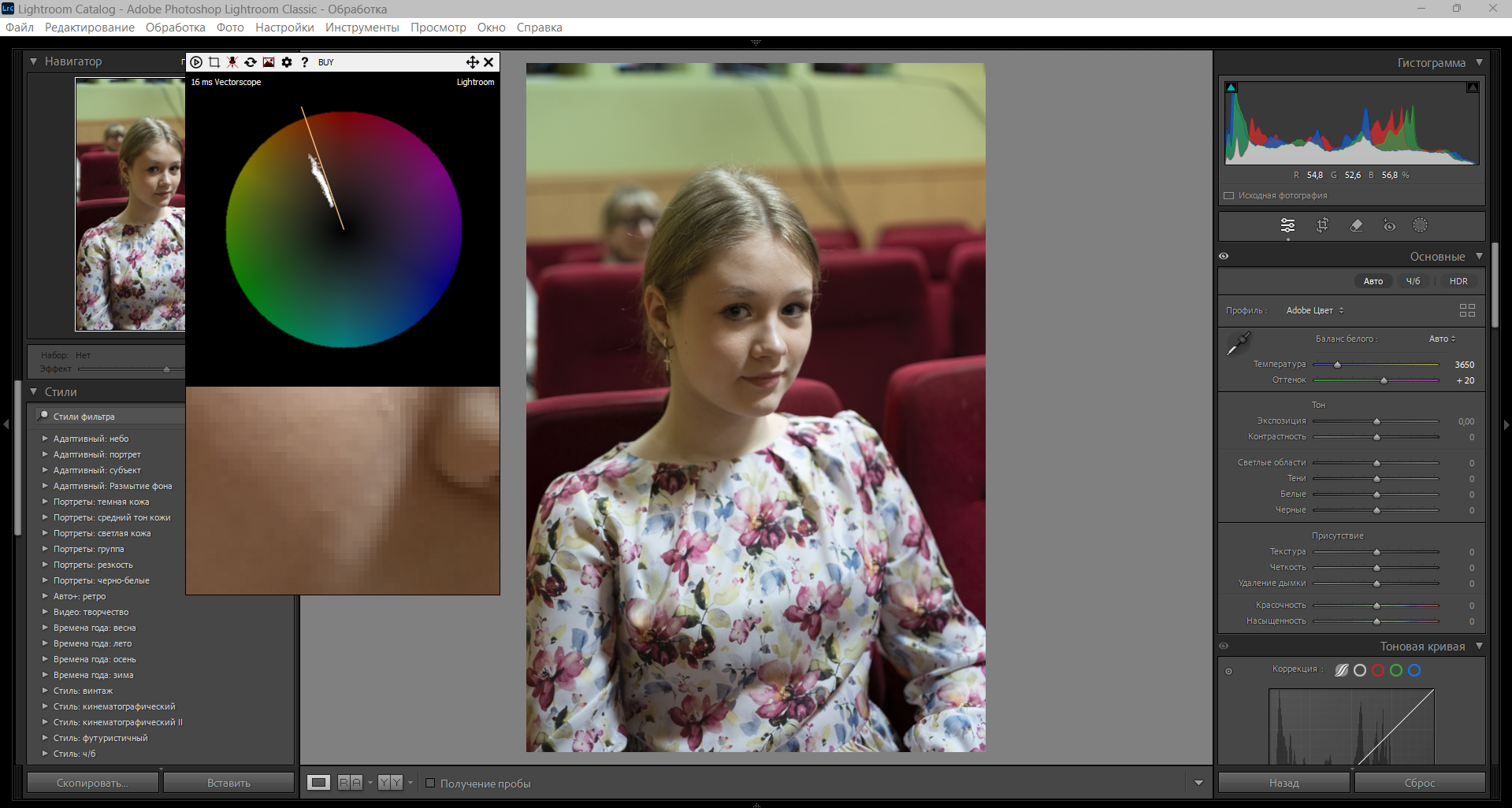Pick the white balance eyedropper tool

(x=1238, y=343)
